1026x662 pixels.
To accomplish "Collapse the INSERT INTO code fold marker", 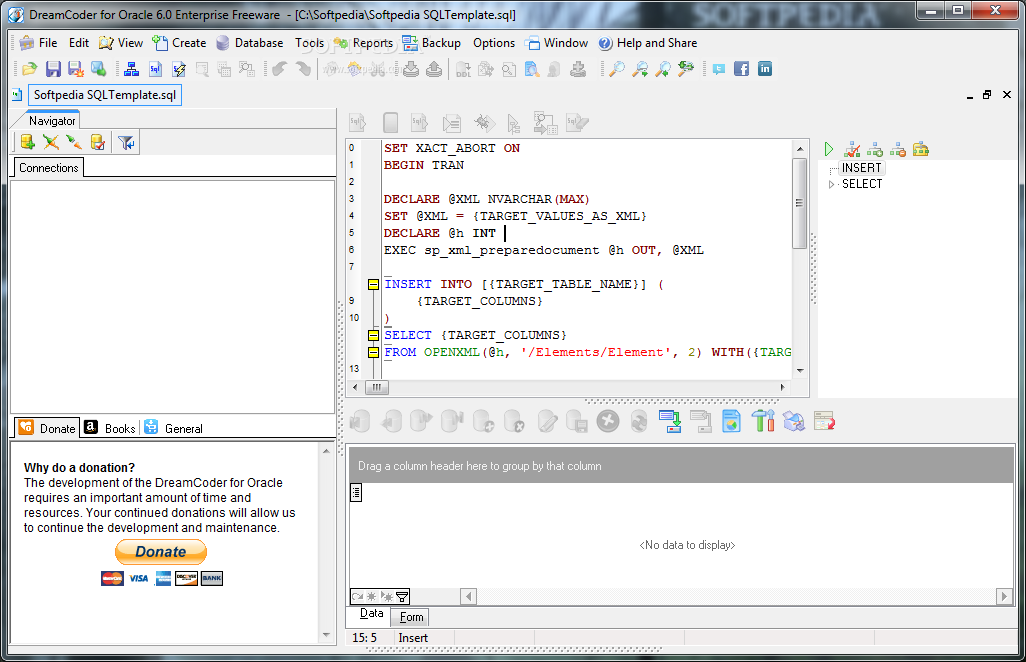I will click(373, 284).
